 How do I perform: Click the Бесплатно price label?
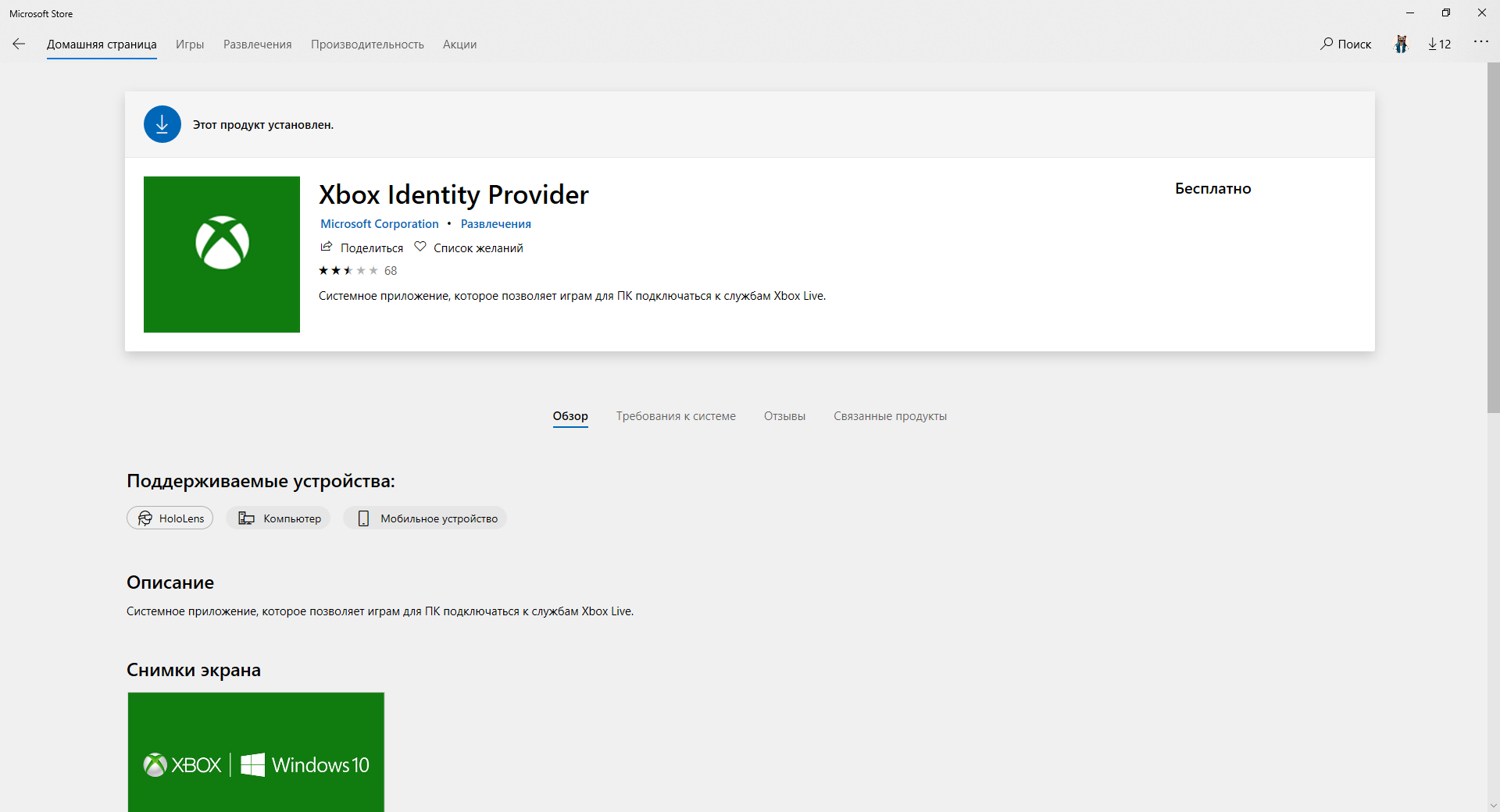(1213, 188)
